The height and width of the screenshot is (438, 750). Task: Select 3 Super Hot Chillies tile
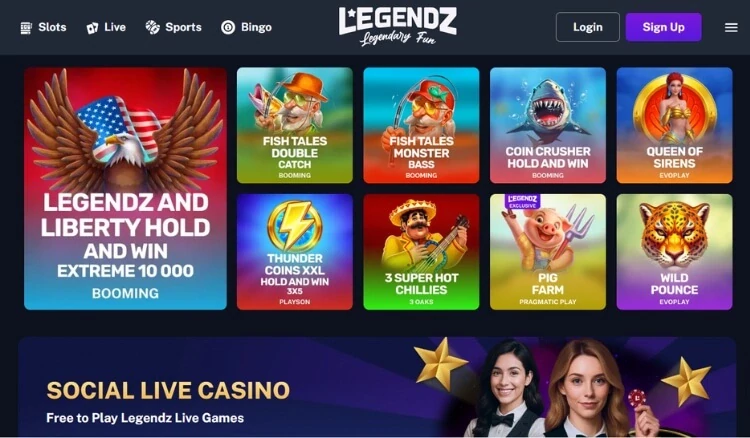421,252
